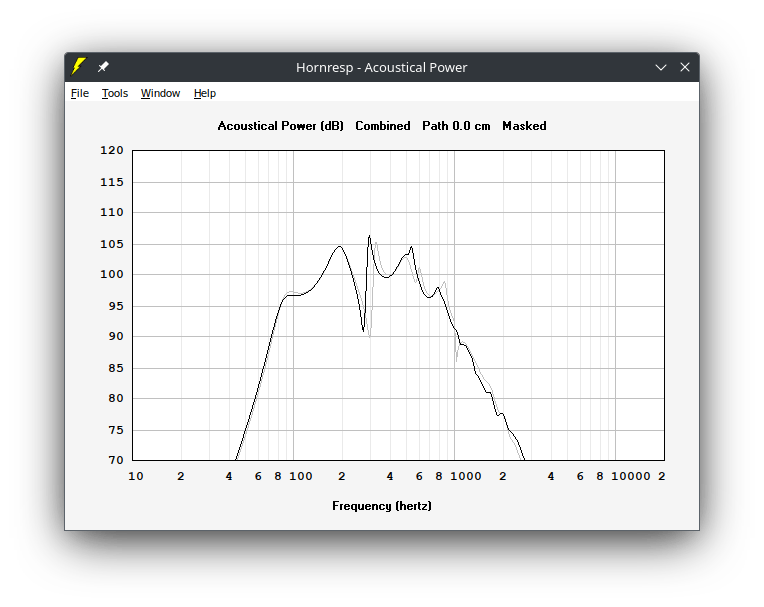
Task: Minimize window using the chevron button
Action: (661, 67)
